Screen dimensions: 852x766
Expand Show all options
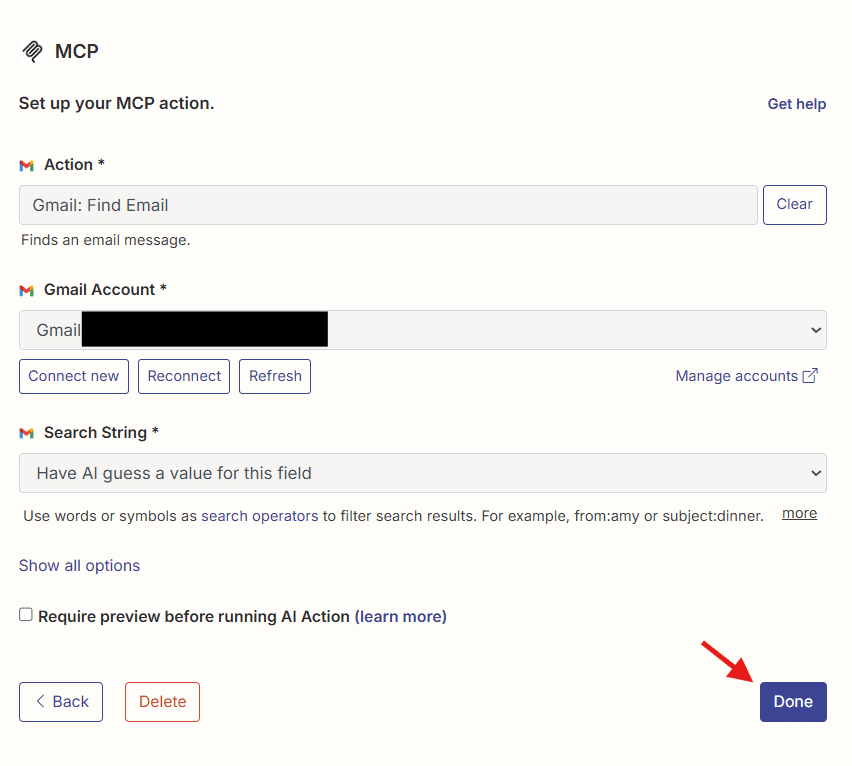click(79, 565)
